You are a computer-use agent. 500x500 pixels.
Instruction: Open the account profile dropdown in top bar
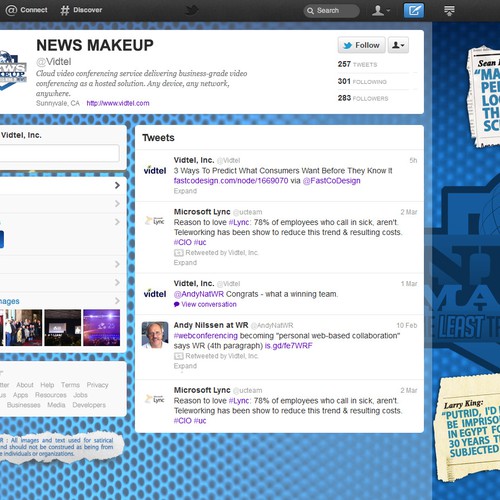[380, 10]
